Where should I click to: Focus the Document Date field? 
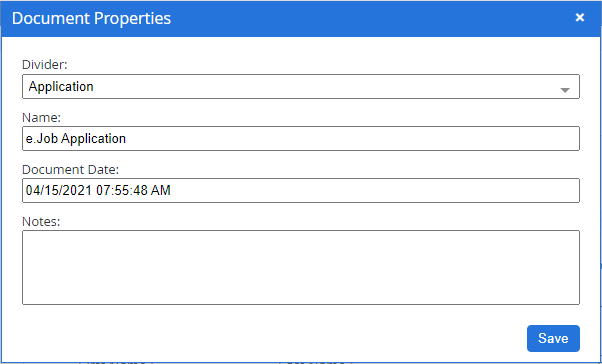pyautogui.click(x=301, y=190)
